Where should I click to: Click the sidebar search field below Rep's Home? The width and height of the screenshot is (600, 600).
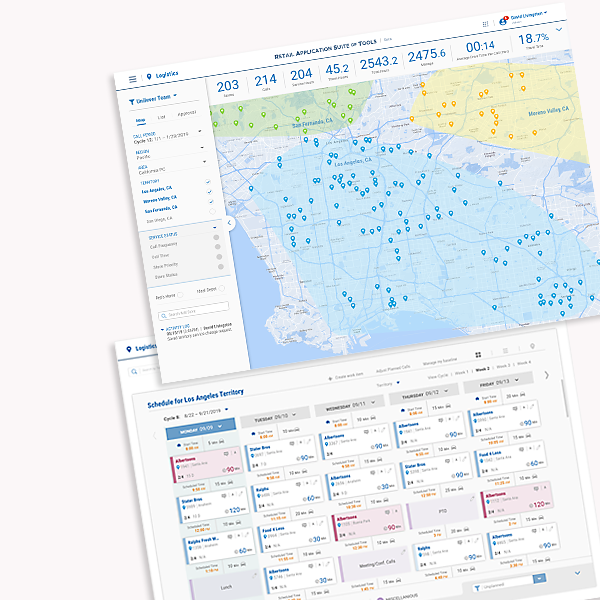(x=194, y=310)
